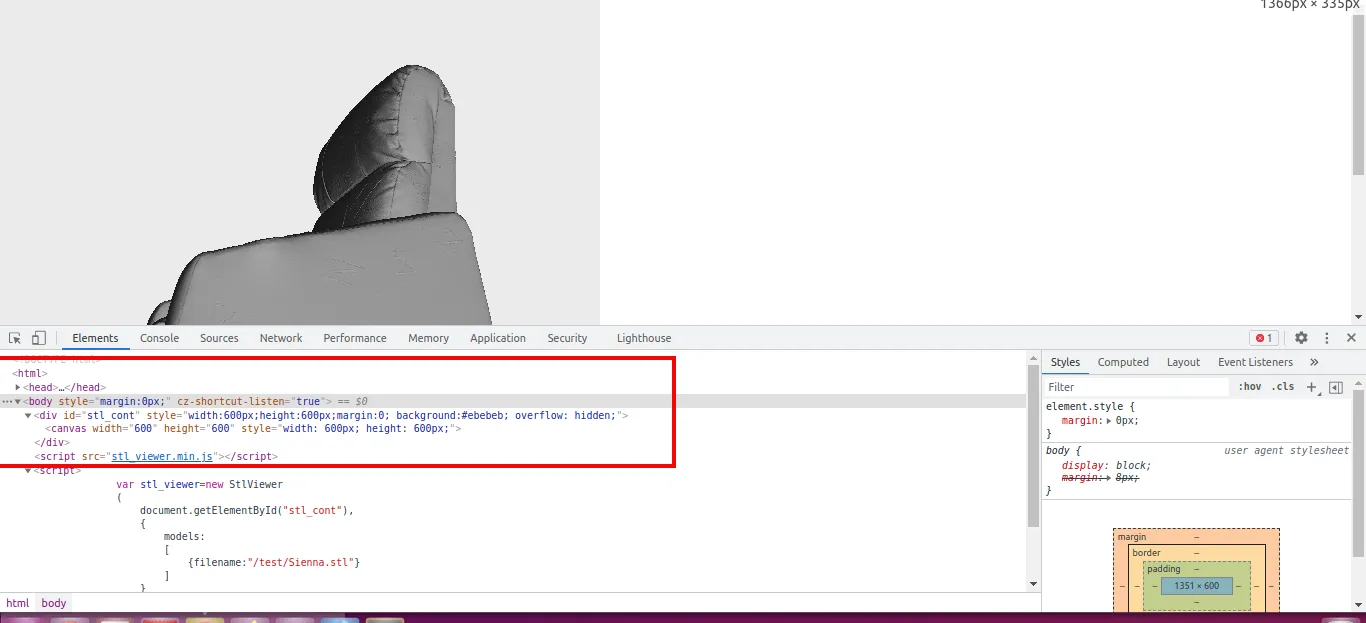Viewport: 1366px width, 623px height.
Task: Collapse the inline script node
Action: pos(28,470)
